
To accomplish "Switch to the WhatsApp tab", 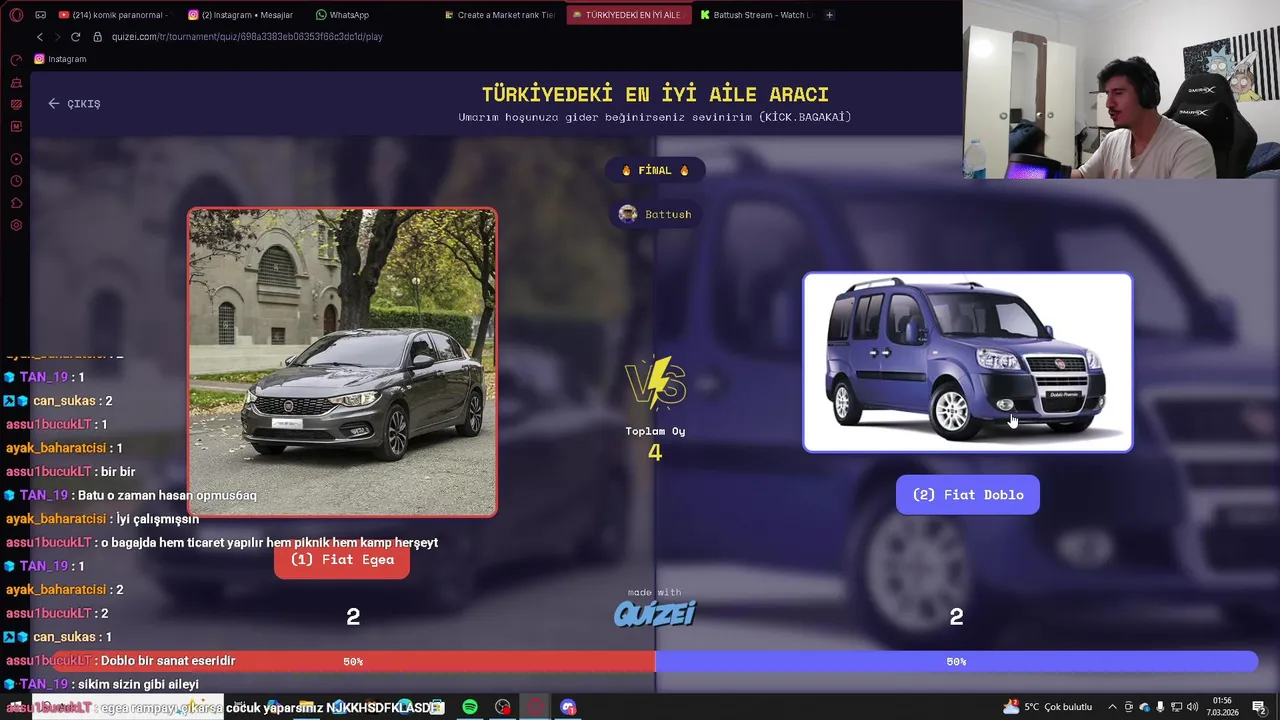I will coord(343,15).
